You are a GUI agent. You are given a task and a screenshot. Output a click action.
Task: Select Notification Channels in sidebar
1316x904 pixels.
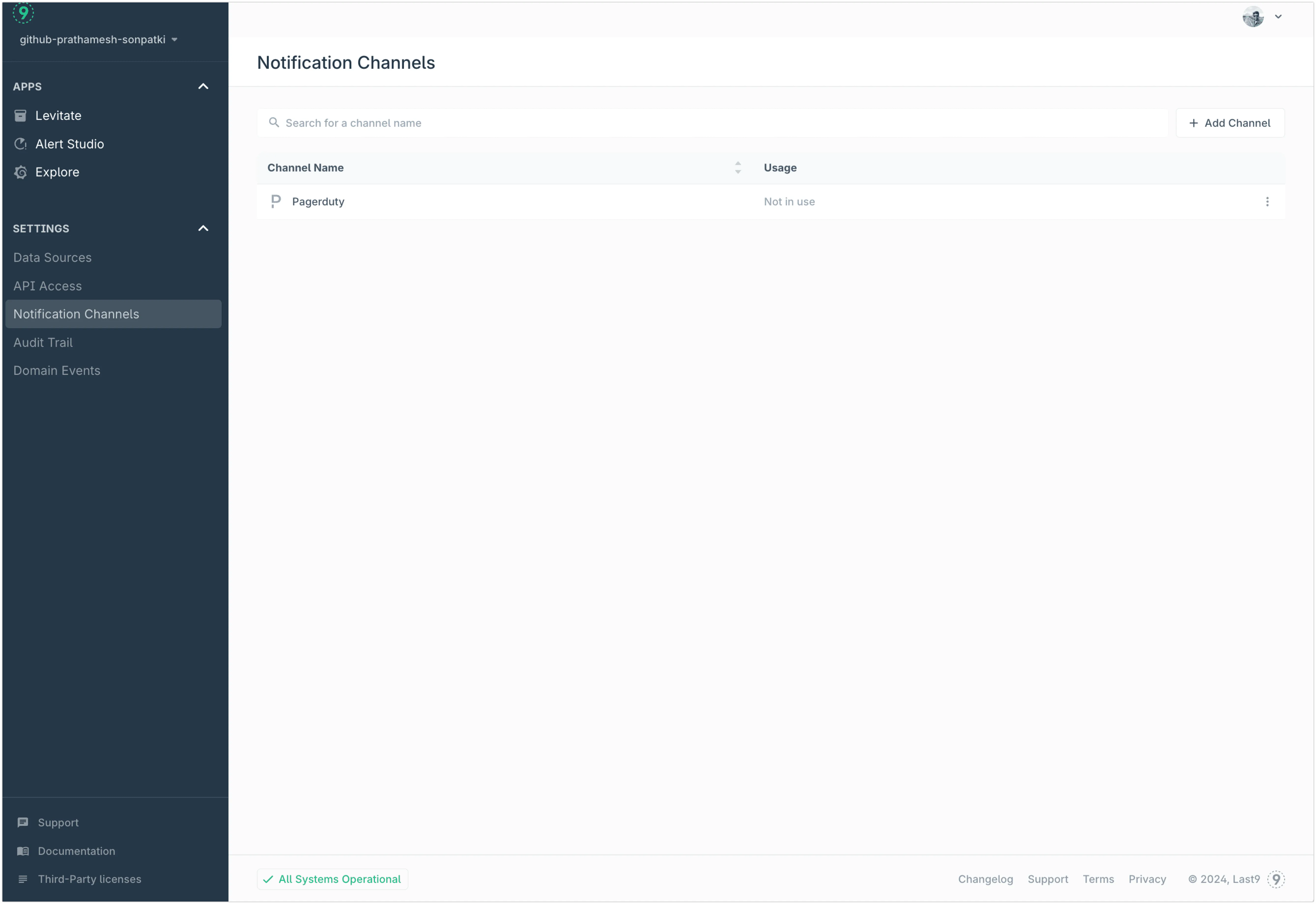(x=113, y=314)
